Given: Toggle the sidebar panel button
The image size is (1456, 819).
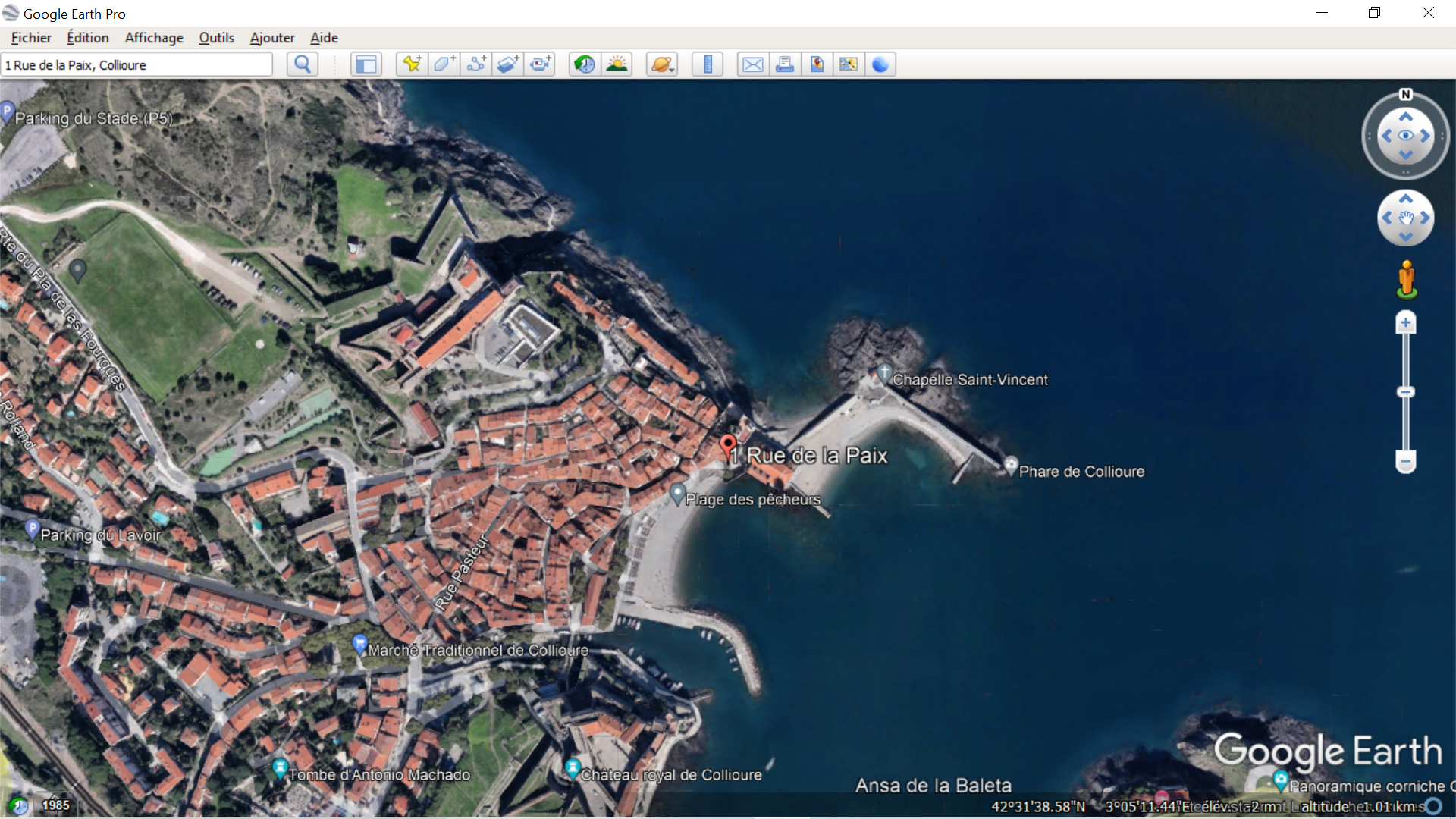Looking at the screenshot, I should (x=366, y=64).
